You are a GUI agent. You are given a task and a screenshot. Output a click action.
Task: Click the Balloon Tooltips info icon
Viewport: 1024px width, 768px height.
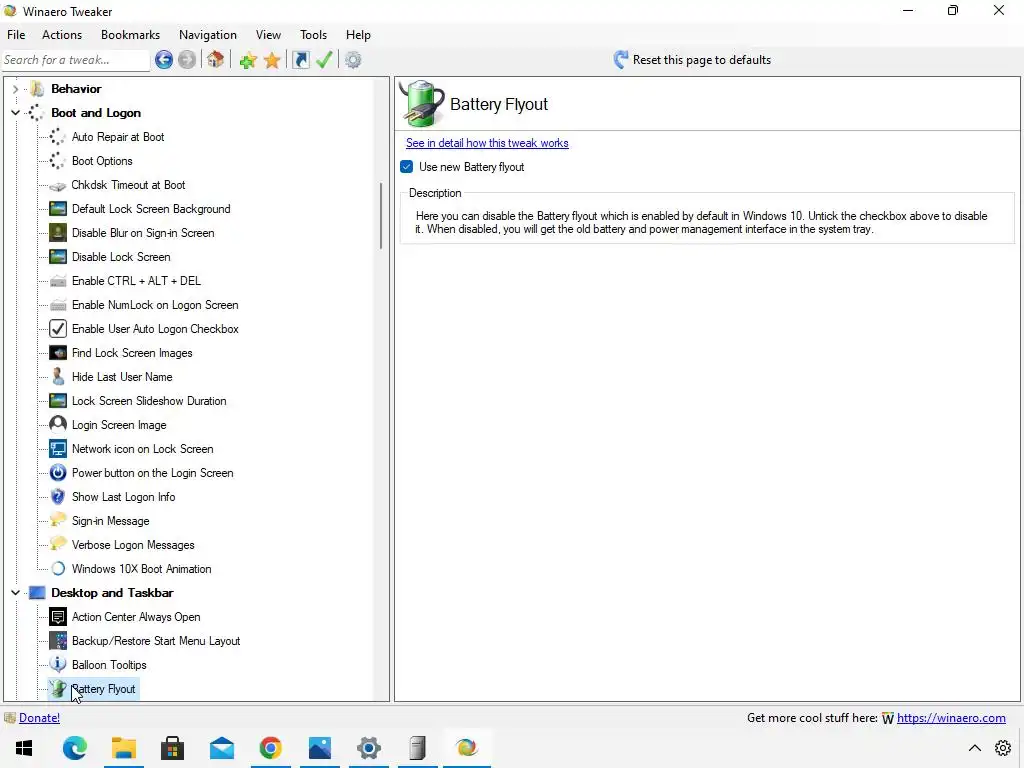[57, 665]
